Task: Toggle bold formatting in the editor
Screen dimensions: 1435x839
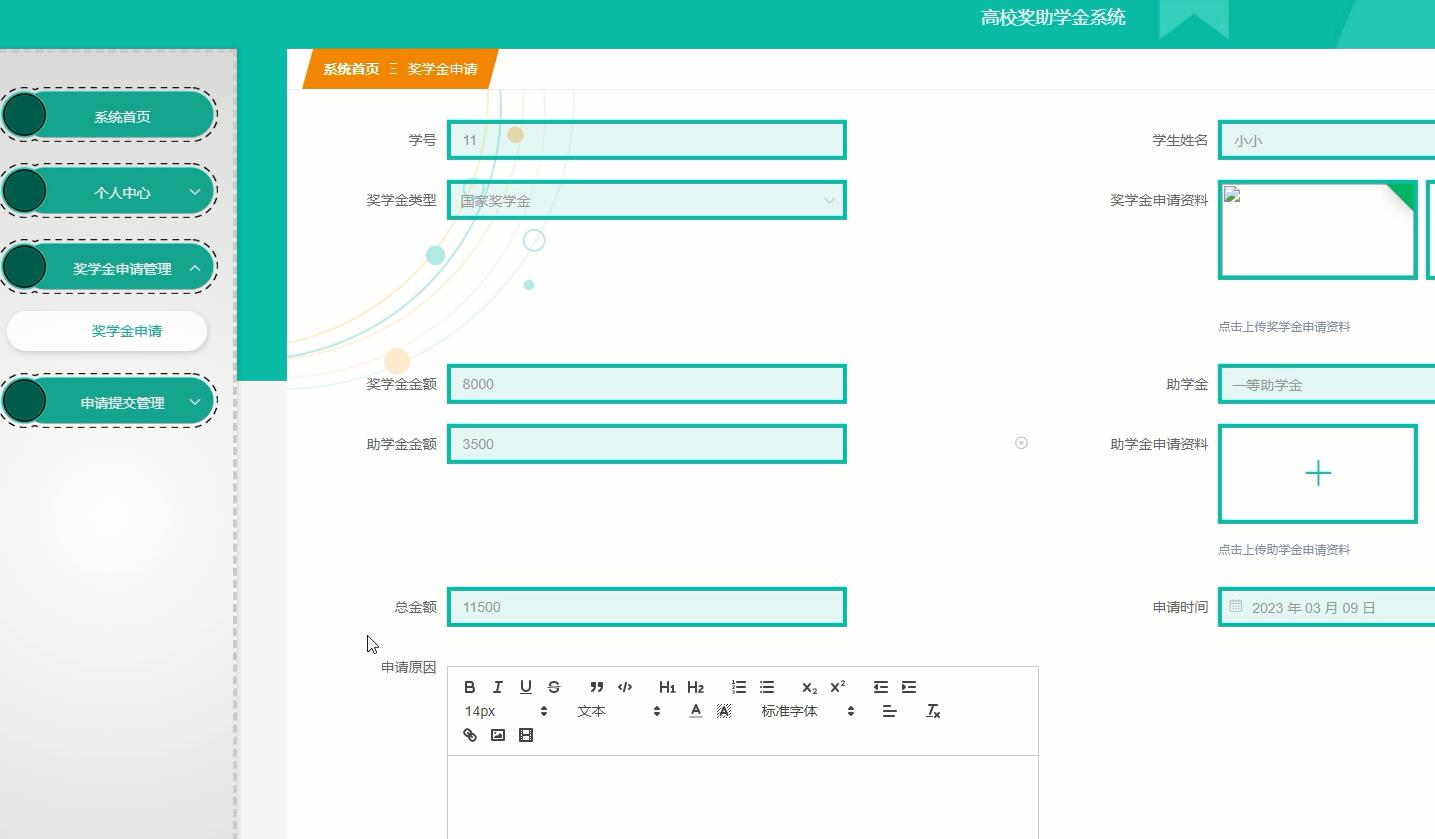Action: pos(469,687)
